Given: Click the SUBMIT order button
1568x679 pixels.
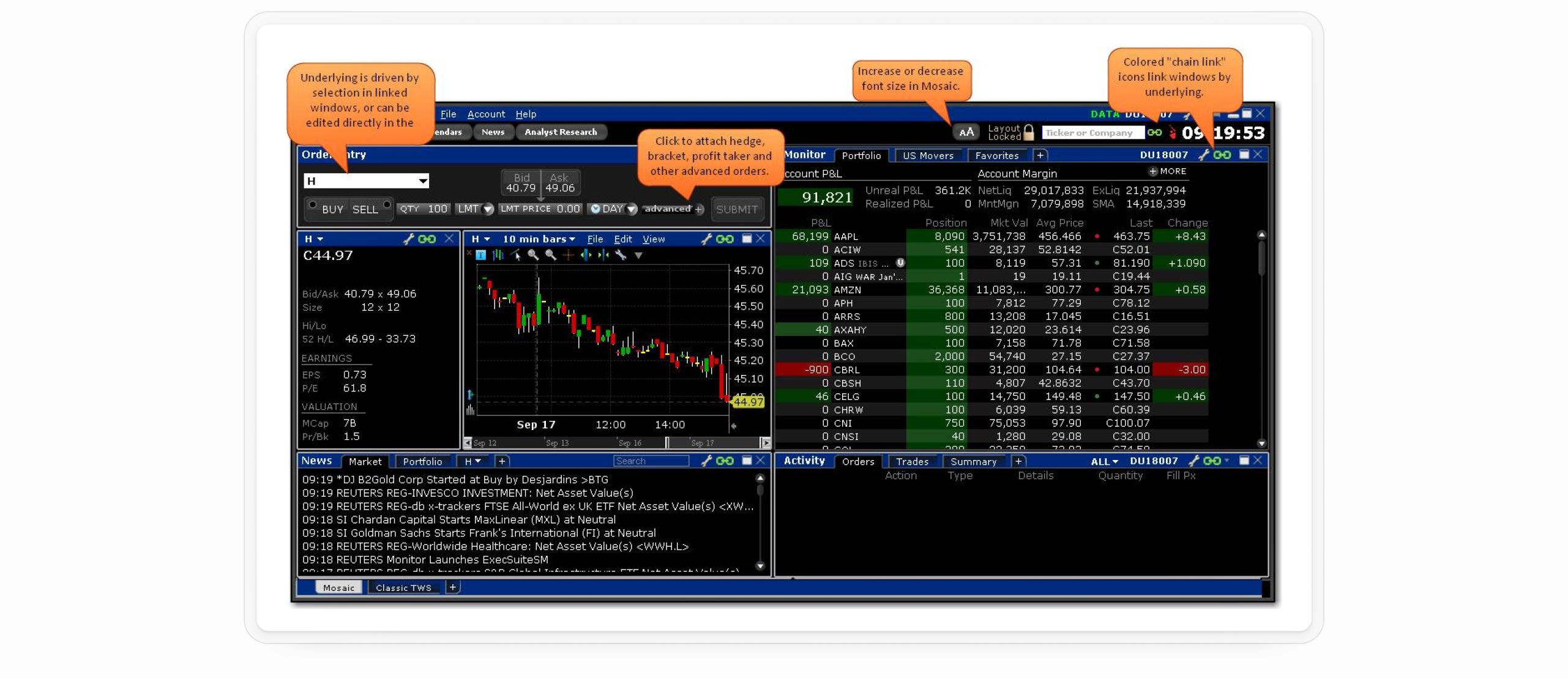Looking at the screenshot, I should click(737, 209).
